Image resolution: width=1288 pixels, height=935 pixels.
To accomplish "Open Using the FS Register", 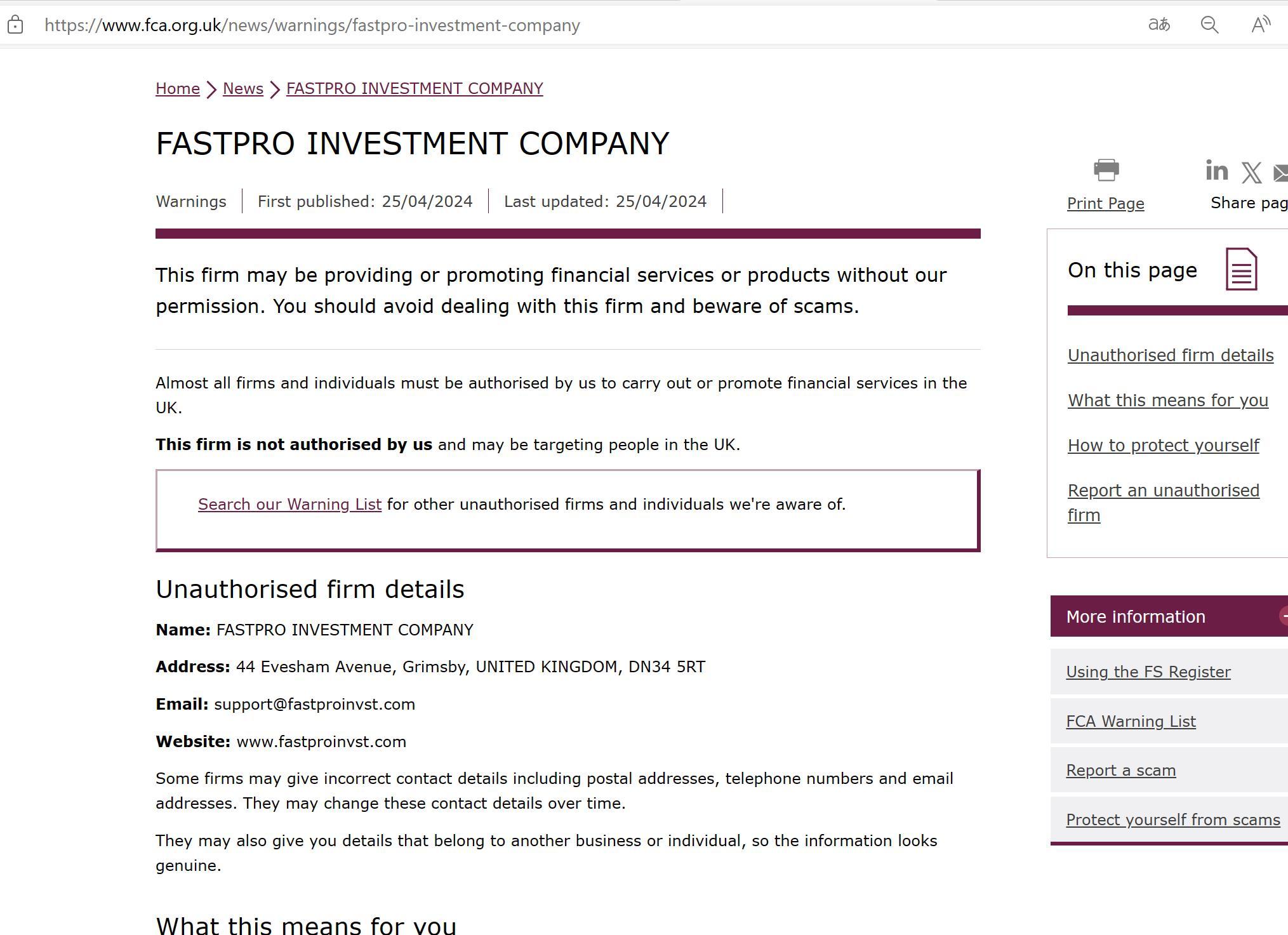I will point(1148,672).
